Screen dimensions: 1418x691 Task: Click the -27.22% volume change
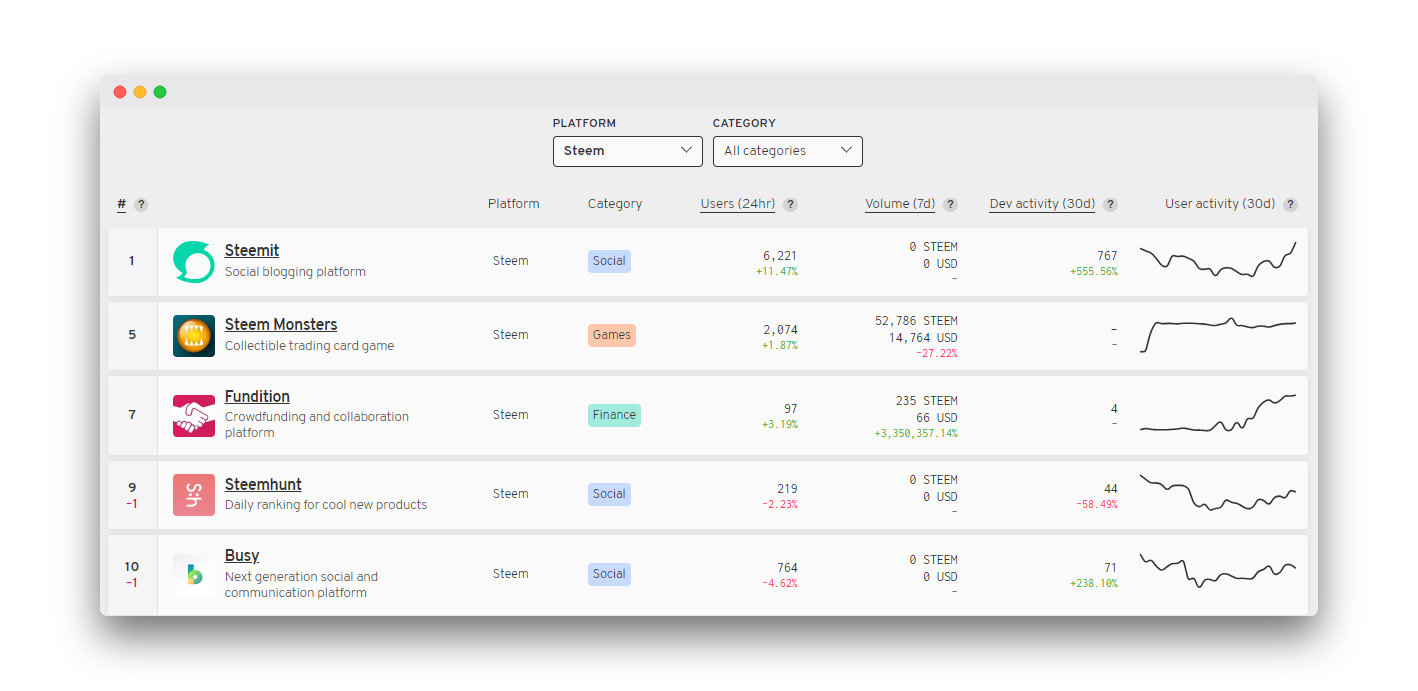tap(936, 354)
